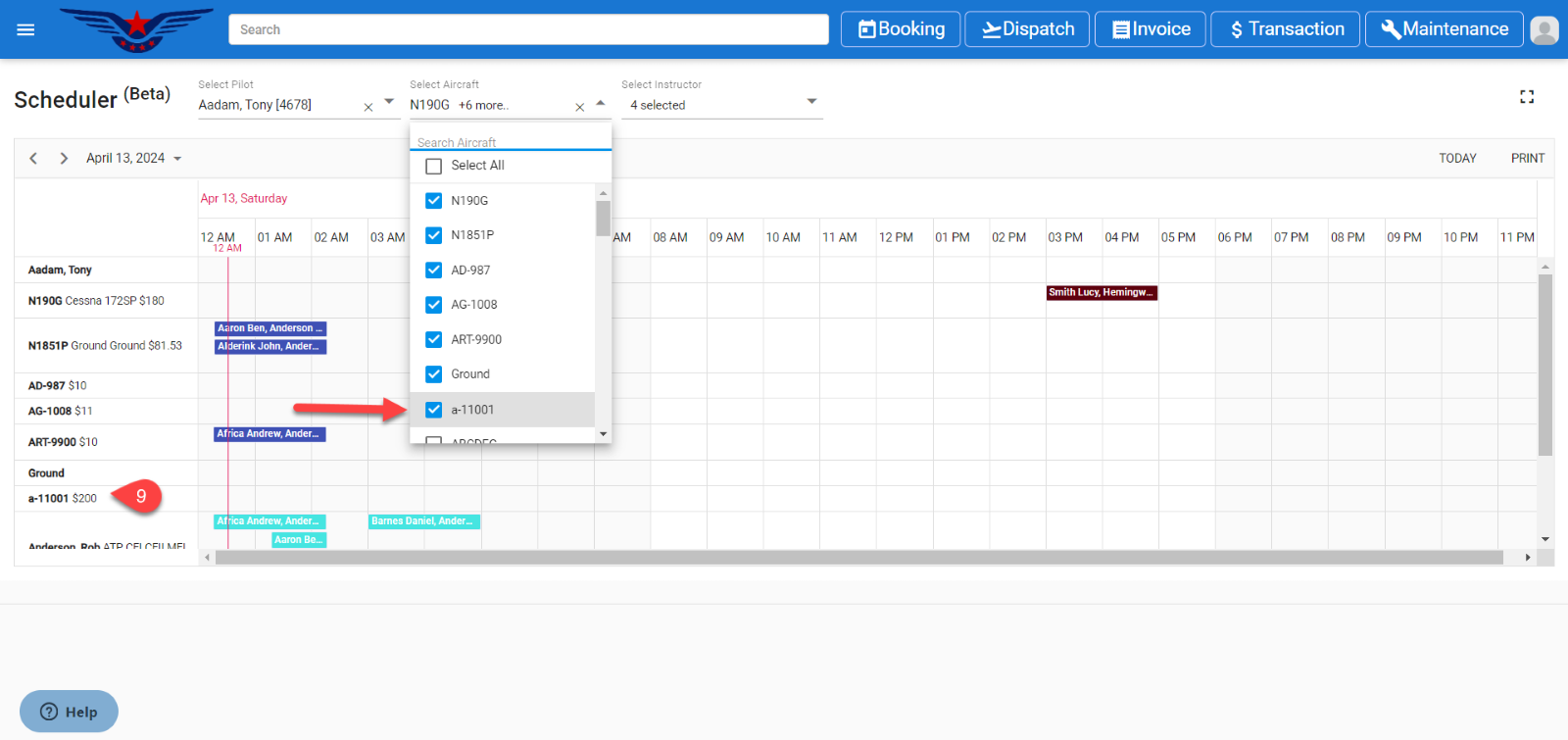The width and height of the screenshot is (1568, 740).
Task: Click the PRINT button
Action: (1527, 158)
